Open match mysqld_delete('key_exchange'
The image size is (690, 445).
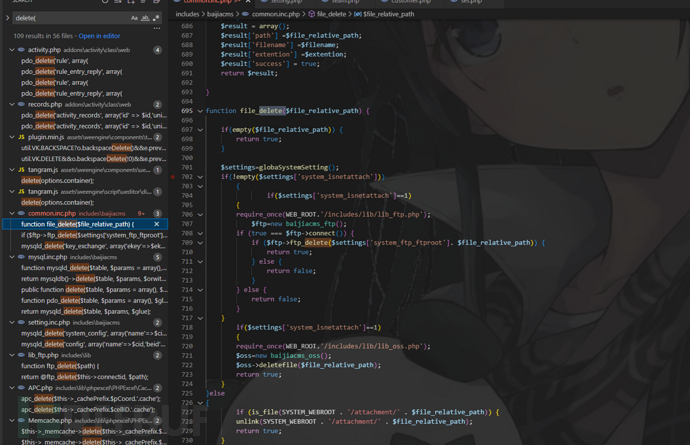pos(94,246)
